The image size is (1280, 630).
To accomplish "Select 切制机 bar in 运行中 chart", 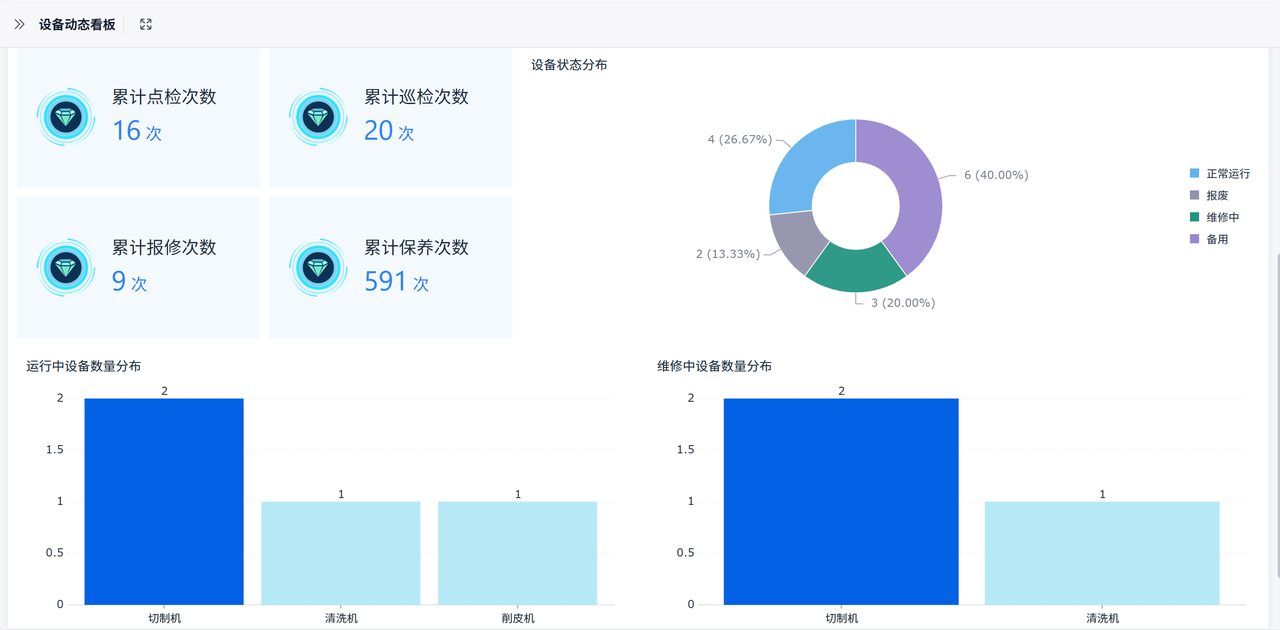I will [x=164, y=501].
